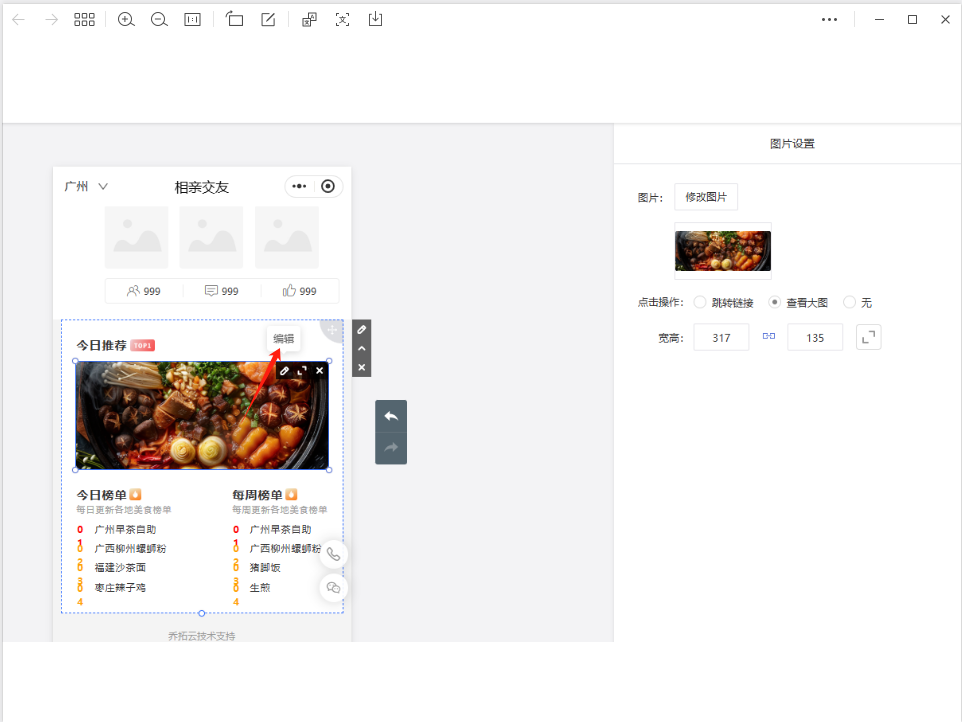Click the hotpot image thumbnail preview
This screenshot has height=722, width=962.
click(x=723, y=251)
